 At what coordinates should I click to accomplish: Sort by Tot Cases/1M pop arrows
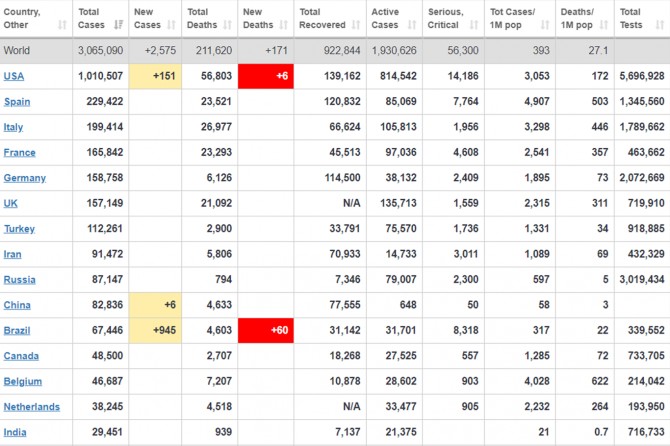pyautogui.click(x=546, y=24)
